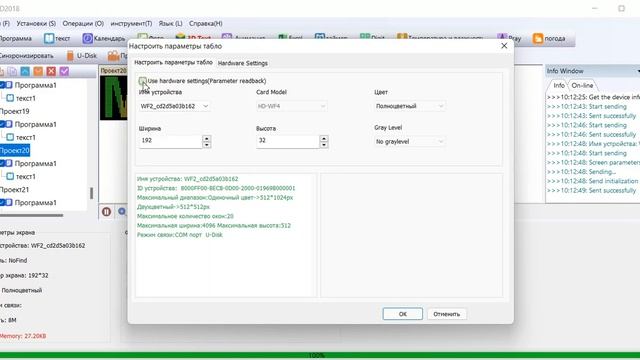Click Максимальное количество окон:20 text
This screenshot has width=640, height=360.
pos(185,216)
